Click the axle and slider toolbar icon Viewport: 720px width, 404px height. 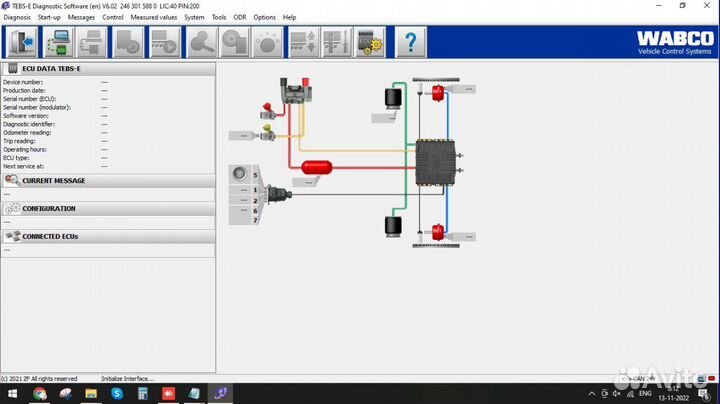pos(337,42)
